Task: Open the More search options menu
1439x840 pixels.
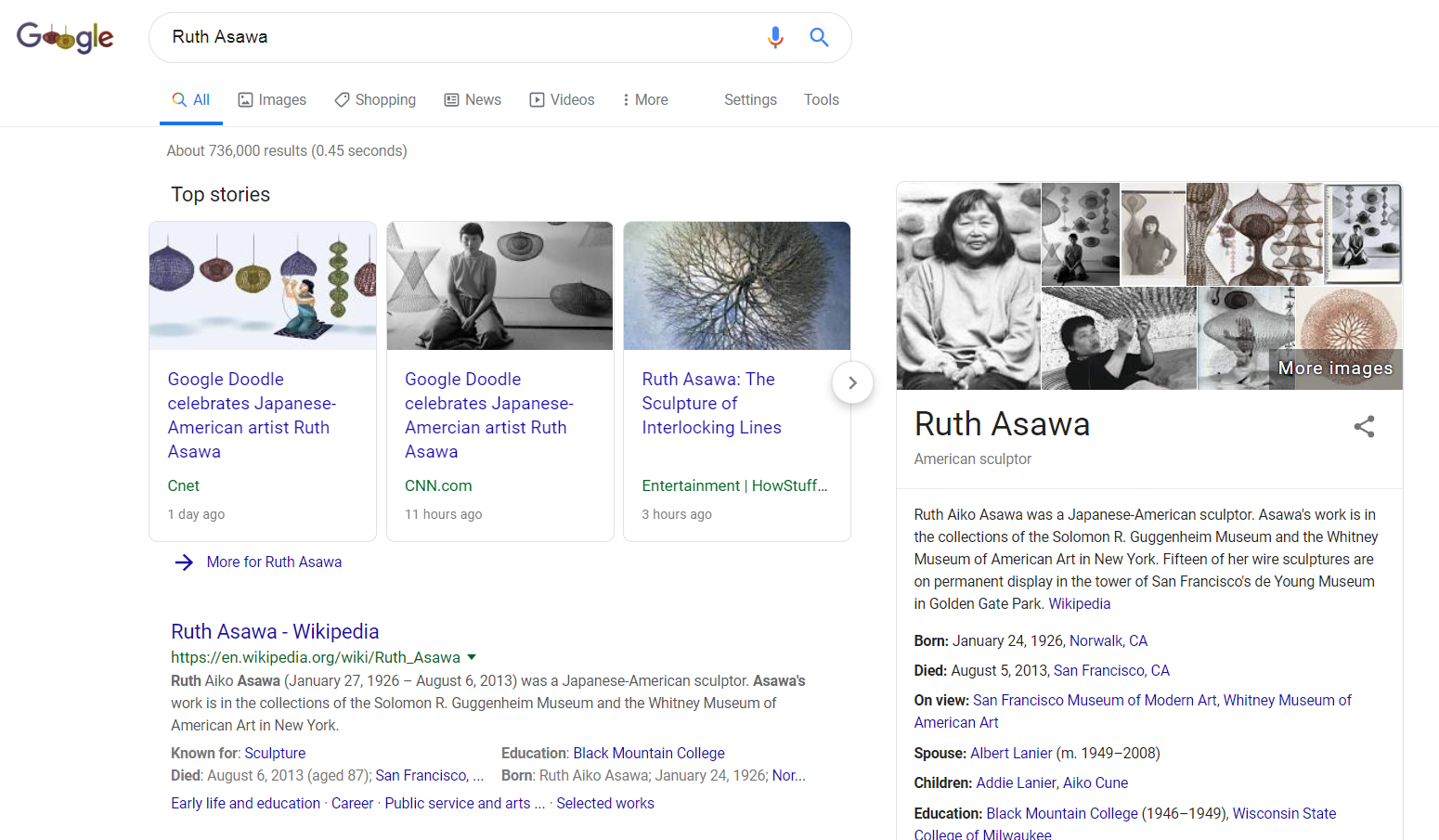Action: [645, 99]
